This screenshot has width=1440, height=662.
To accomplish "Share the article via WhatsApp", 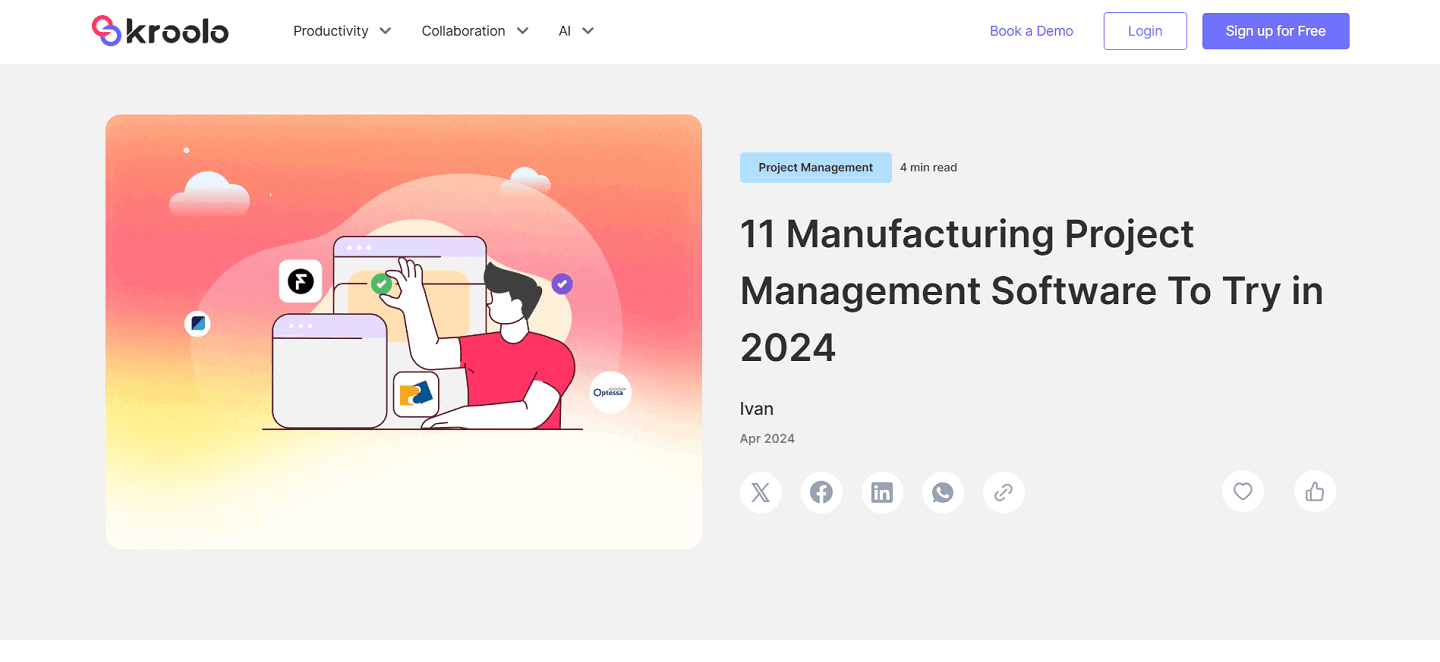I will point(943,492).
